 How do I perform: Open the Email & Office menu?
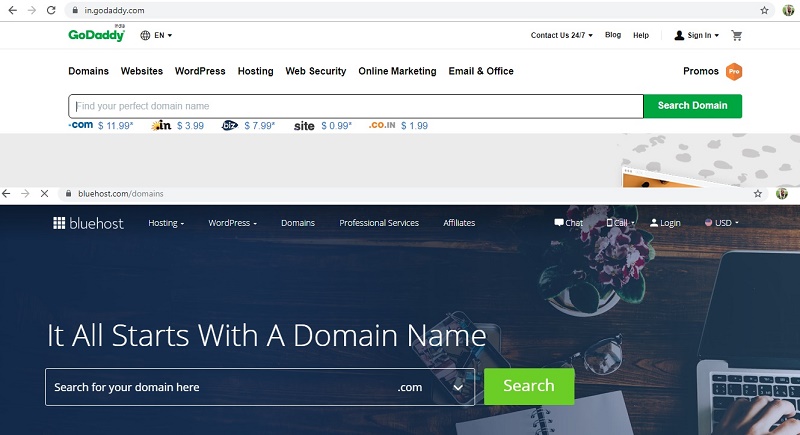[481, 71]
